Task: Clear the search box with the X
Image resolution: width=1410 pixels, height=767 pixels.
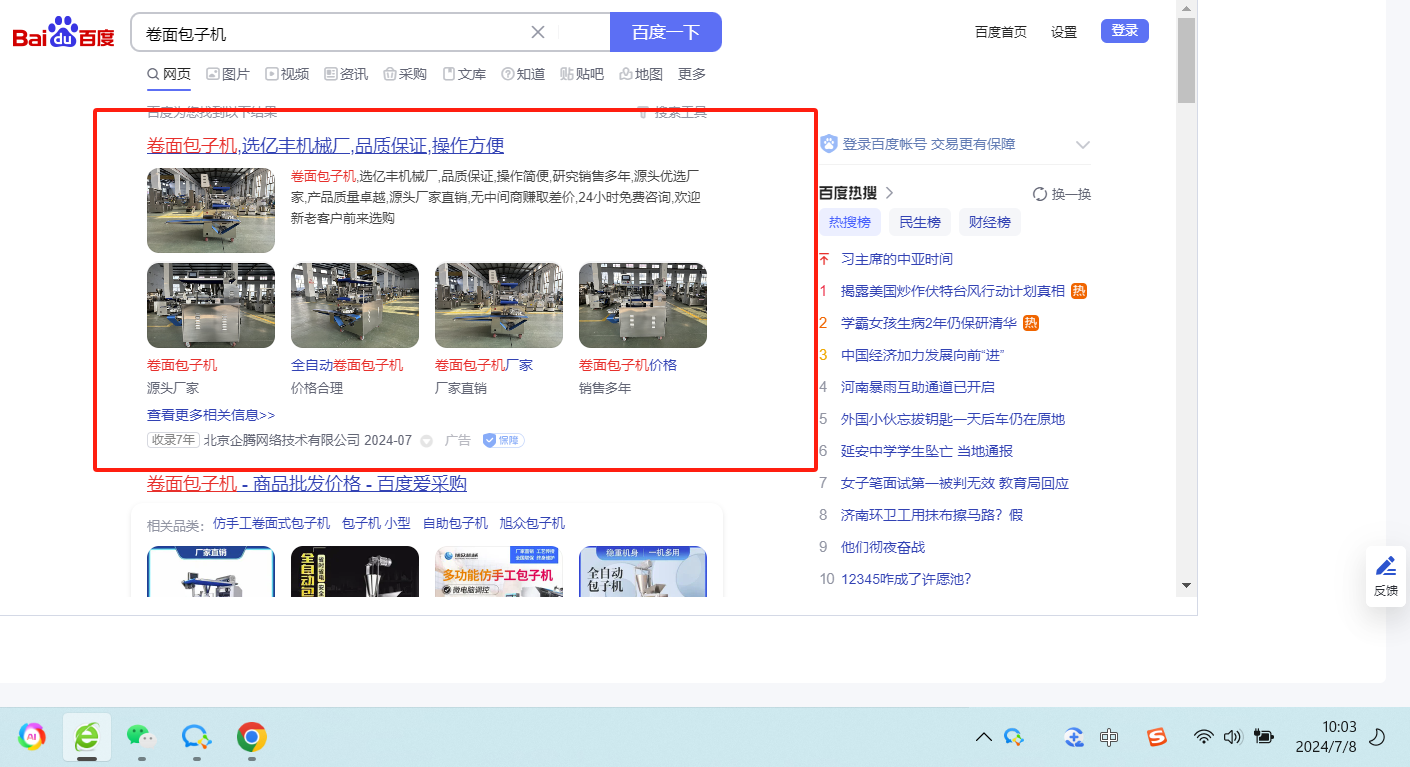Action: [x=537, y=32]
